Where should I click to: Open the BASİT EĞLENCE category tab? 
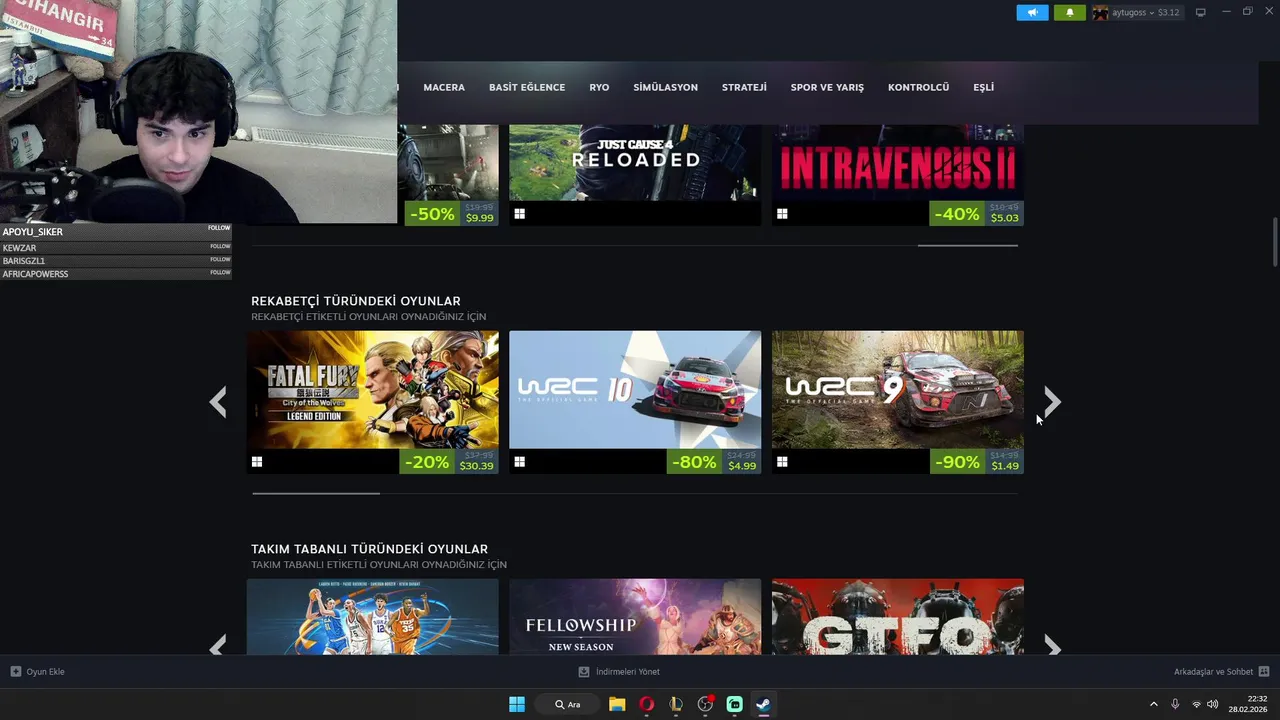click(x=527, y=87)
